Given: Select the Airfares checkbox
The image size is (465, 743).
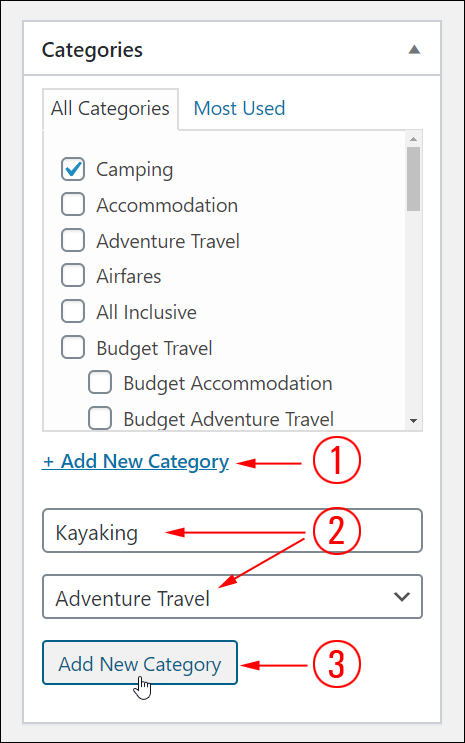Looking at the screenshot, I should pyautogui.click(x=73, y=276).
